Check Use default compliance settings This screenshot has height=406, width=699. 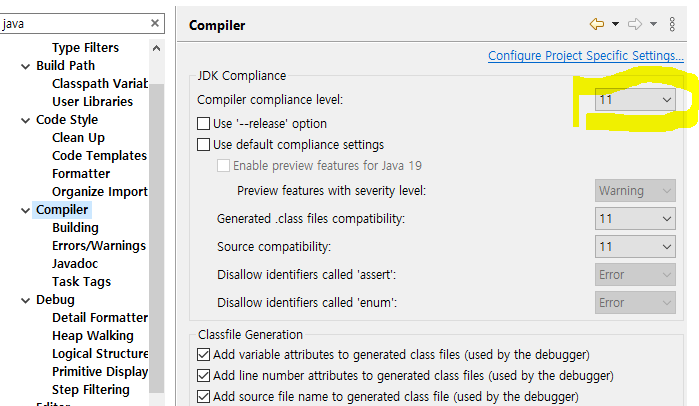pos(204,145)
